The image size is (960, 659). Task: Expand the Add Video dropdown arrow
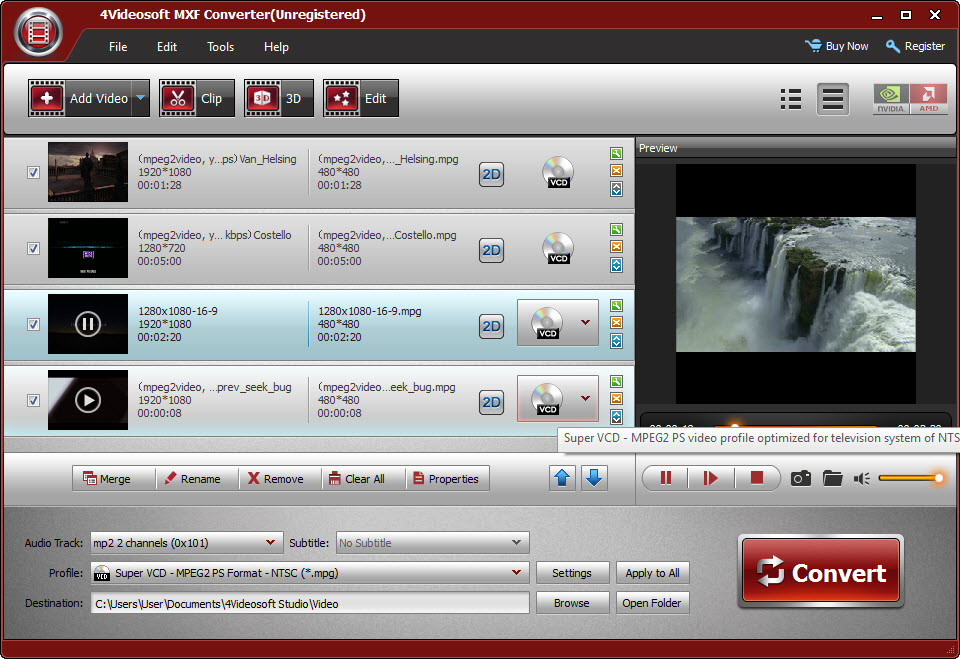[141, 98]
